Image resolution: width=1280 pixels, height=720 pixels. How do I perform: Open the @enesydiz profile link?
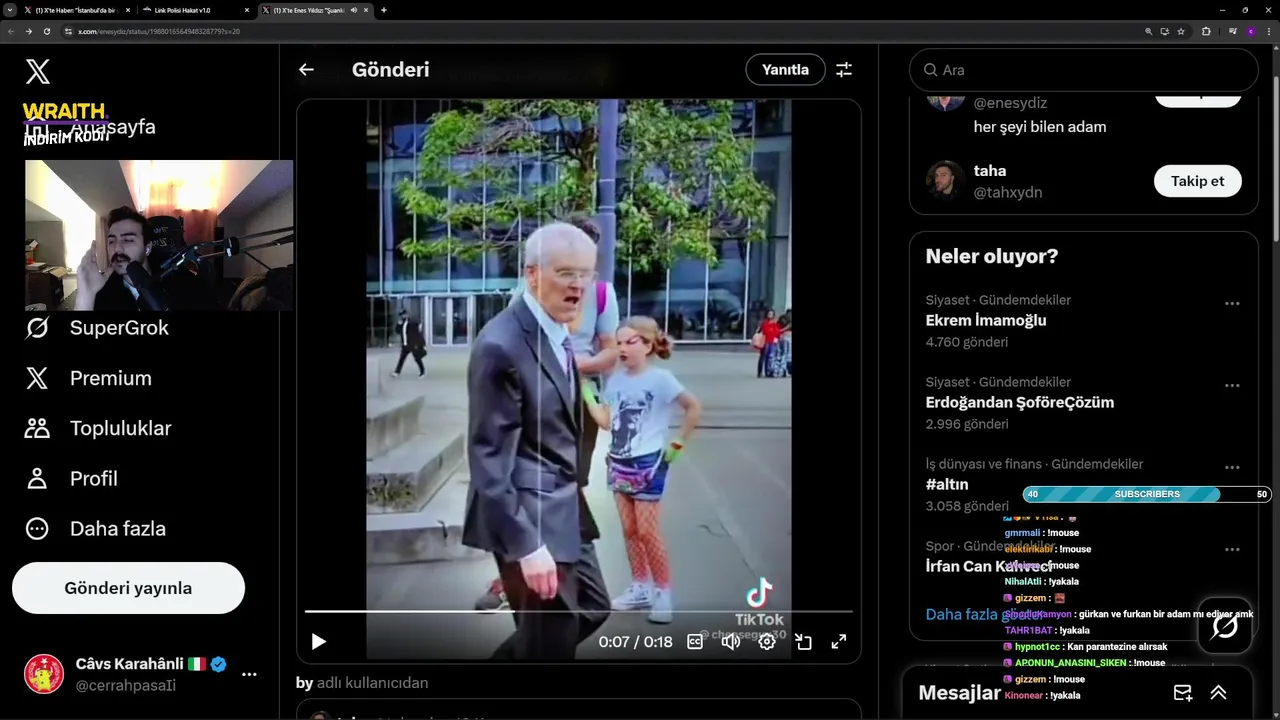pos(1009,103)
